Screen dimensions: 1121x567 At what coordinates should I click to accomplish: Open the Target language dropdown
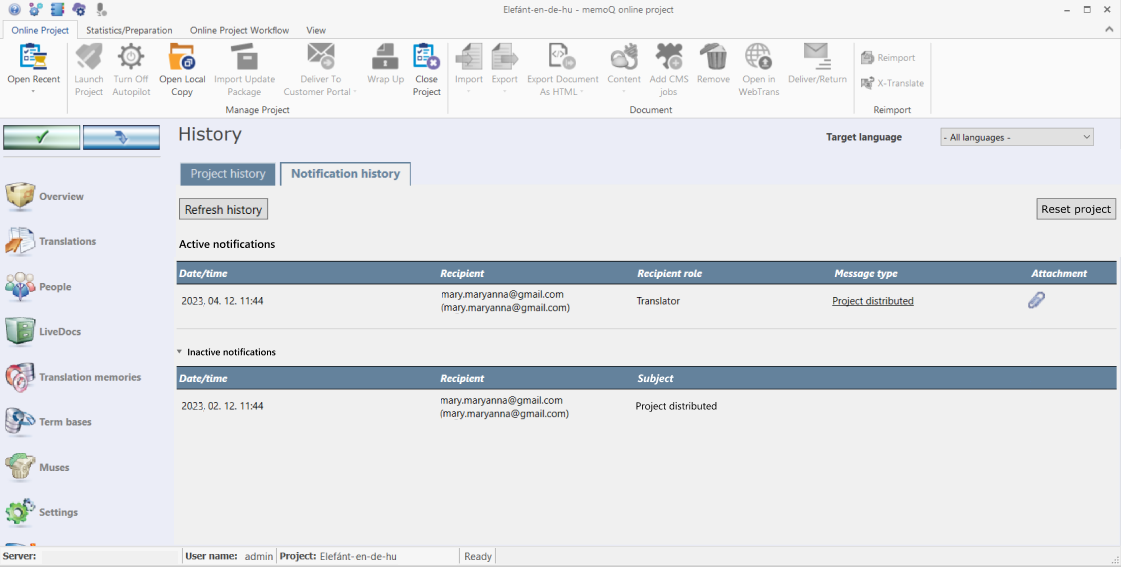pos(1016,137)
